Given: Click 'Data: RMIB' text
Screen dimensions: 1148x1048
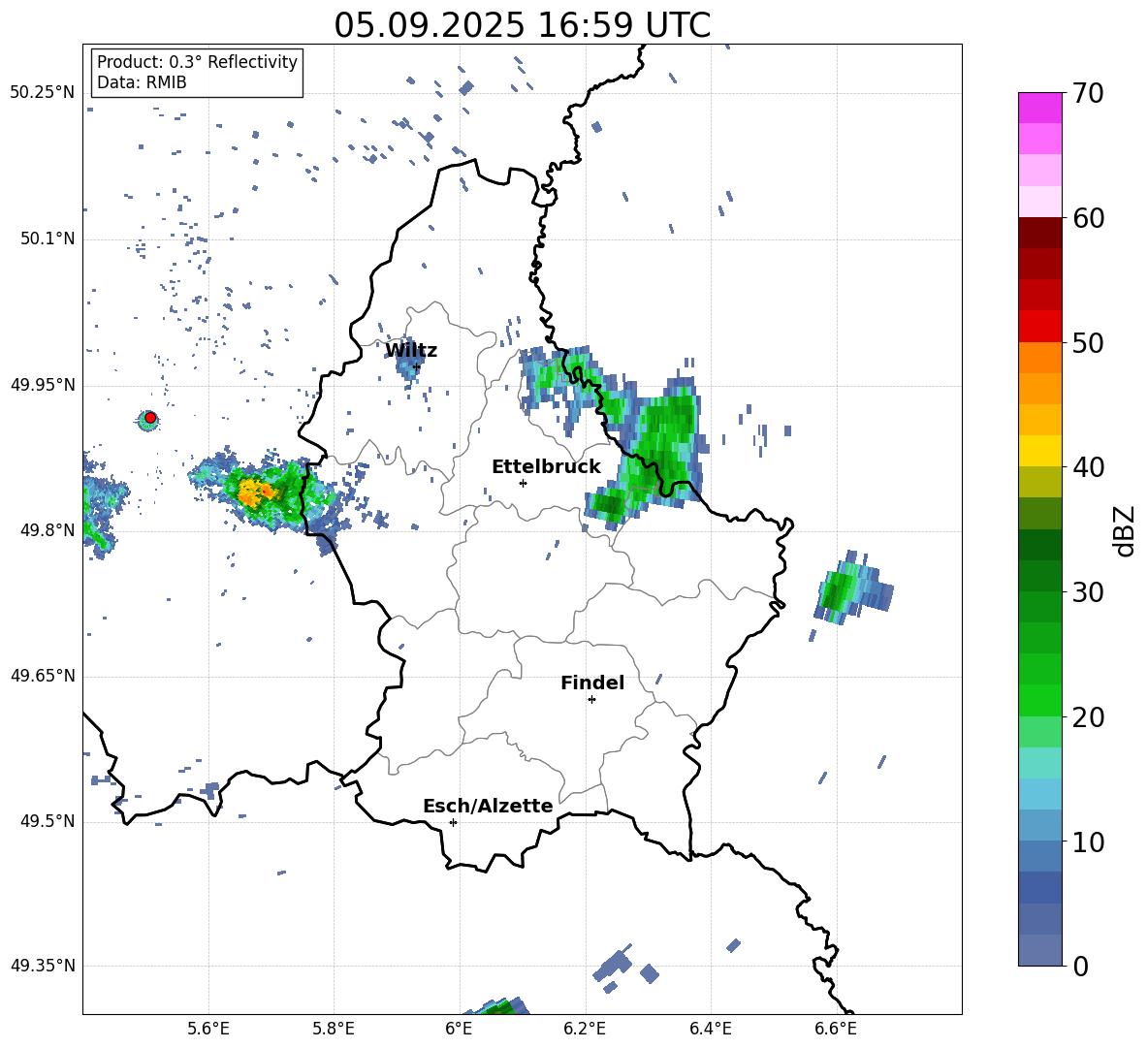Looking at the screenshot, I should pos(142,82).
